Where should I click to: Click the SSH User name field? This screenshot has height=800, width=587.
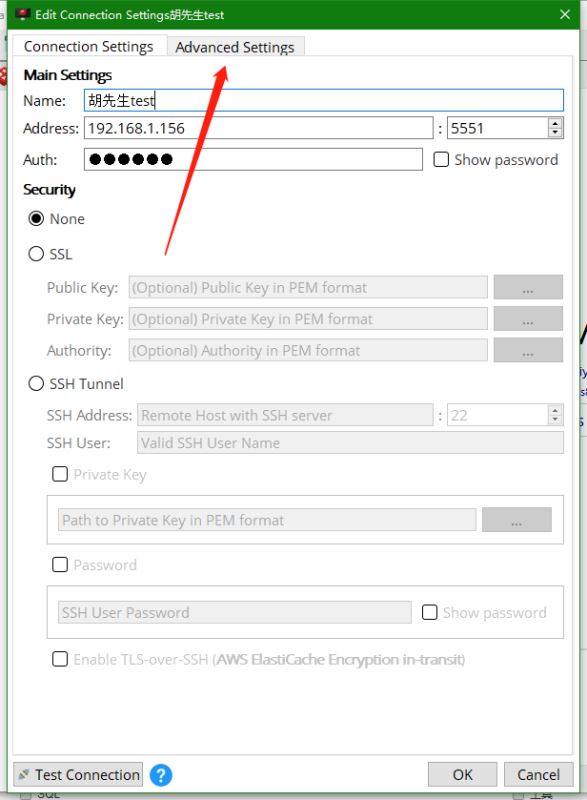click(x=350, y=443)
